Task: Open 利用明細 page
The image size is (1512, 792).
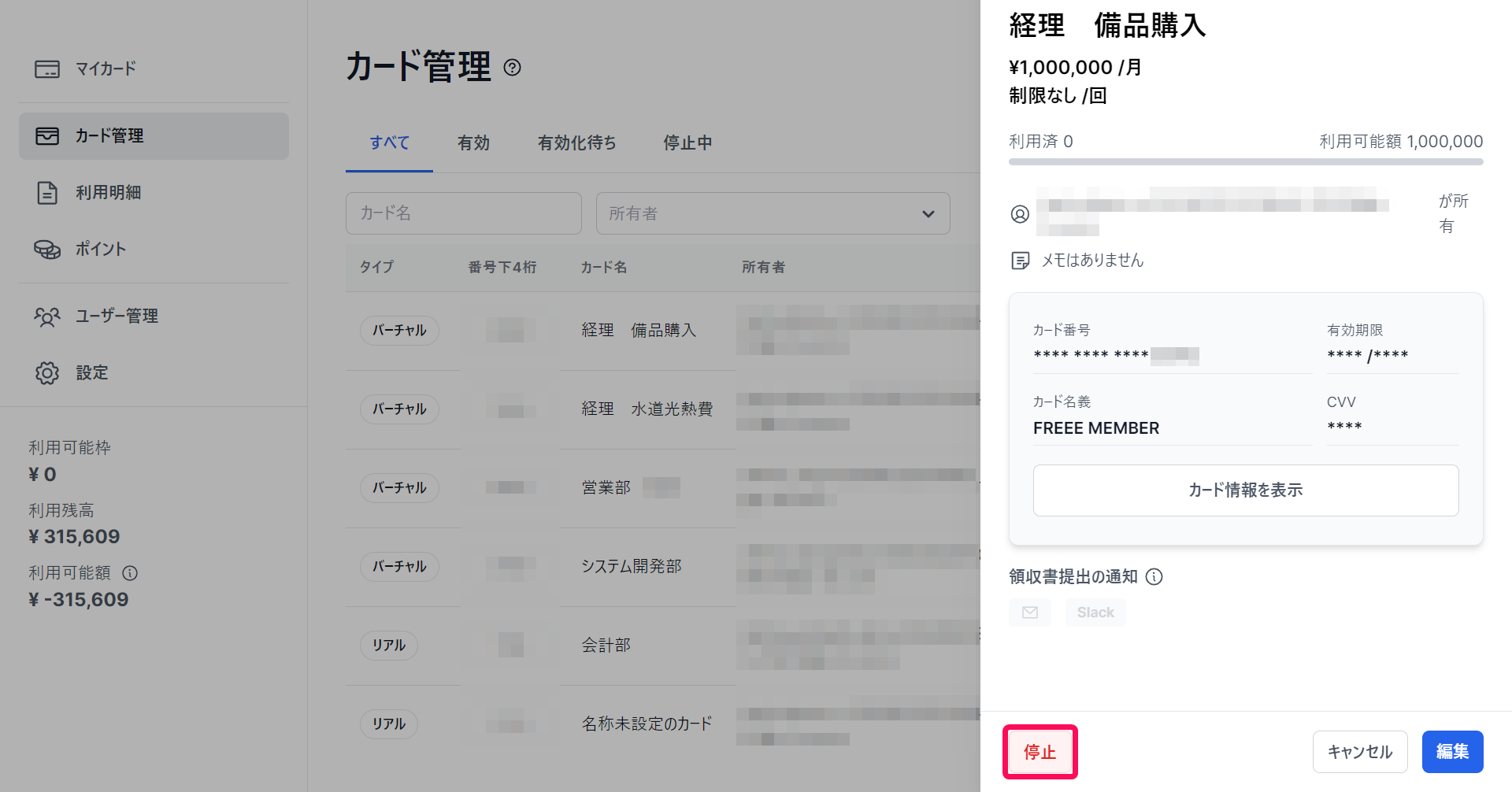Action: 154,193
